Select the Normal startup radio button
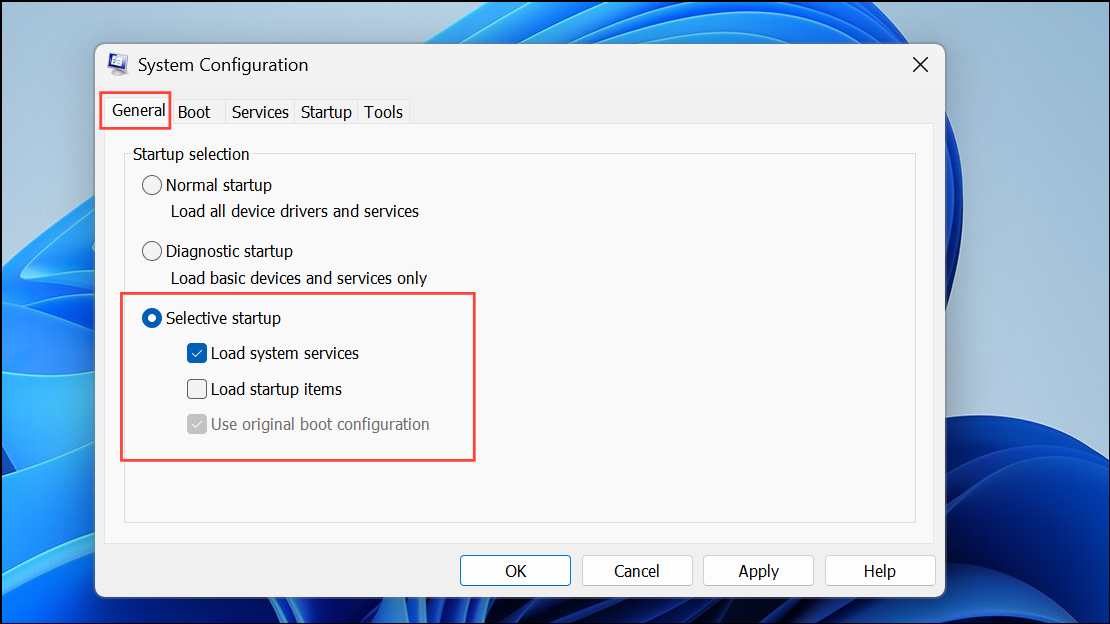 click(151, 185)
